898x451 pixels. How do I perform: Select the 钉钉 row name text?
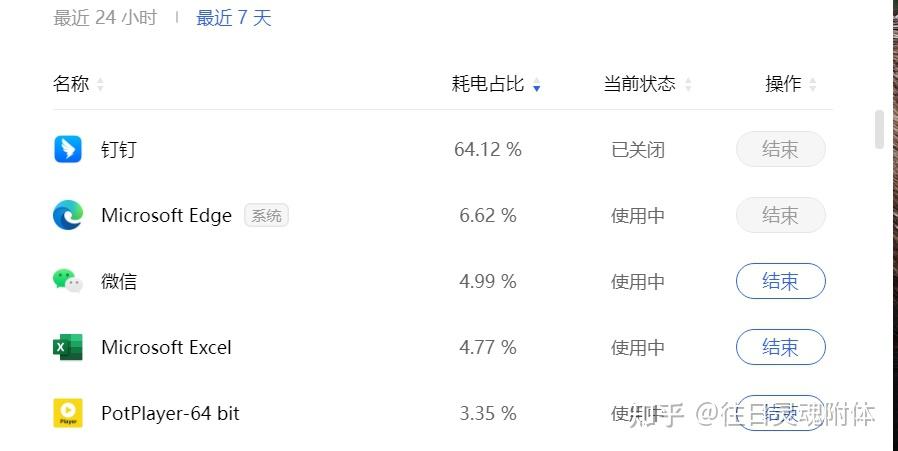click(x=119, y=150)
